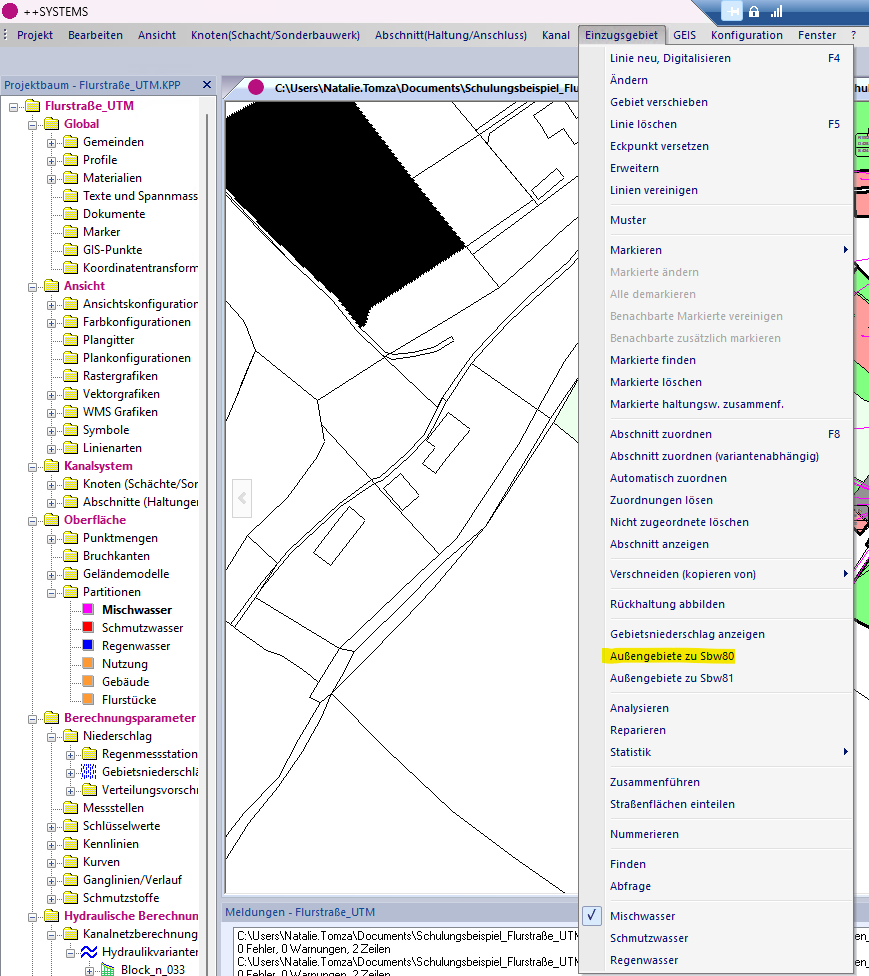Enable Regenwasser in the Einzugsgebiet menu

pyautogui.click(x=643, y=960)
